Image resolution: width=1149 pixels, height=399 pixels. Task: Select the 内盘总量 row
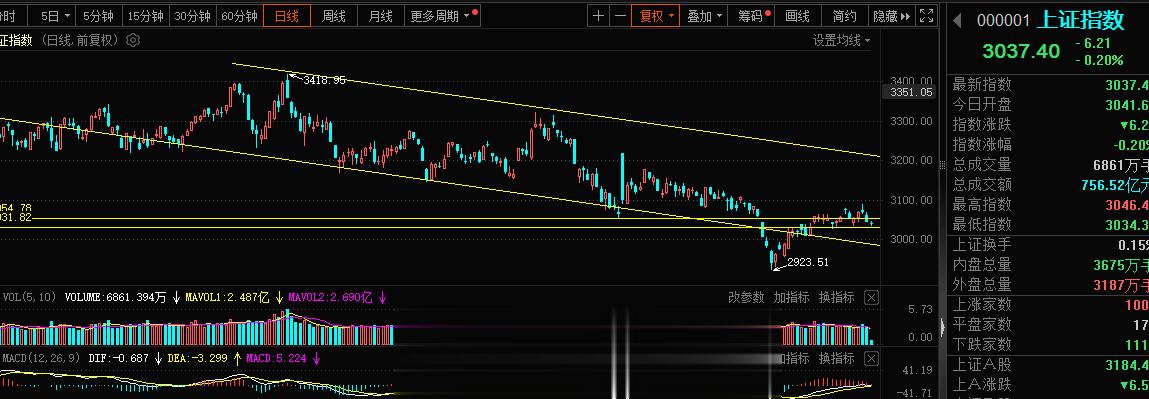point(1048,265)
